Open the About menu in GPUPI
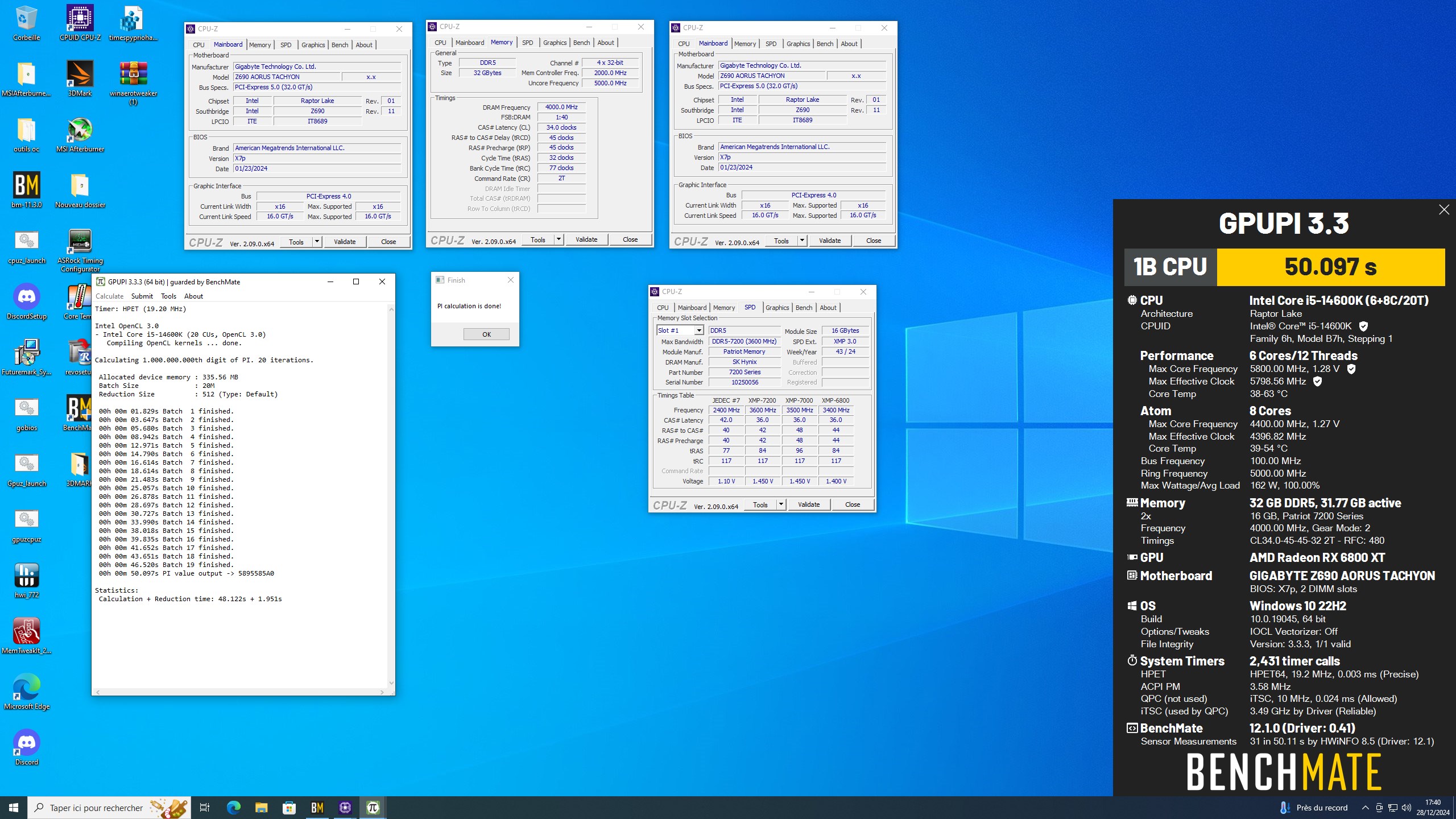Screen dimensions: 1456x819 pos(193,296)
